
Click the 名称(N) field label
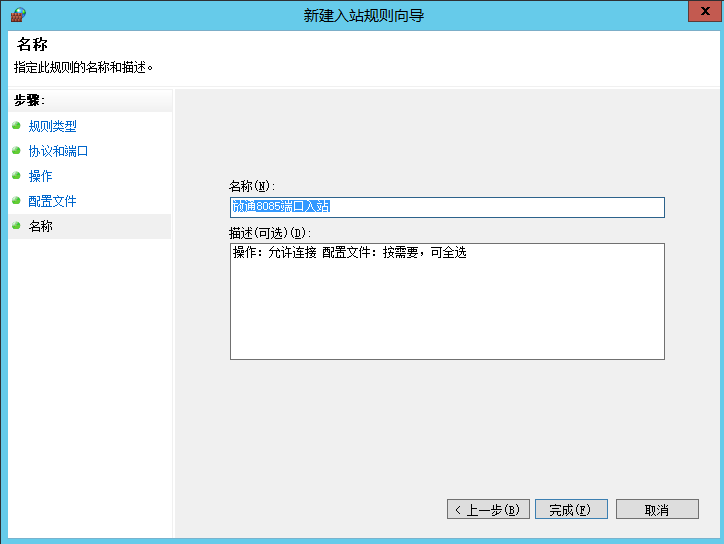tap(252, 186)
